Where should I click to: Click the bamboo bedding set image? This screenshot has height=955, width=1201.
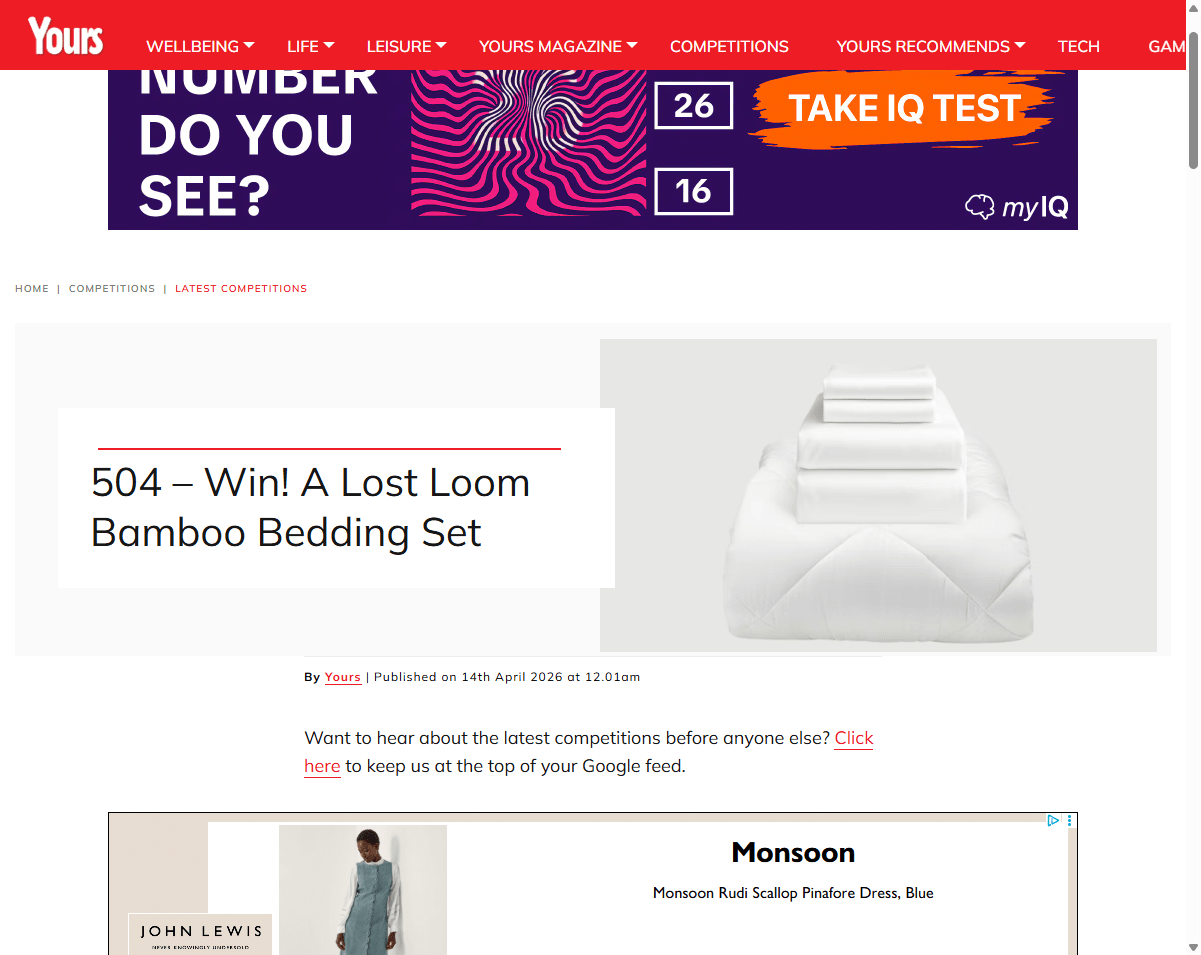coord(878,495)
